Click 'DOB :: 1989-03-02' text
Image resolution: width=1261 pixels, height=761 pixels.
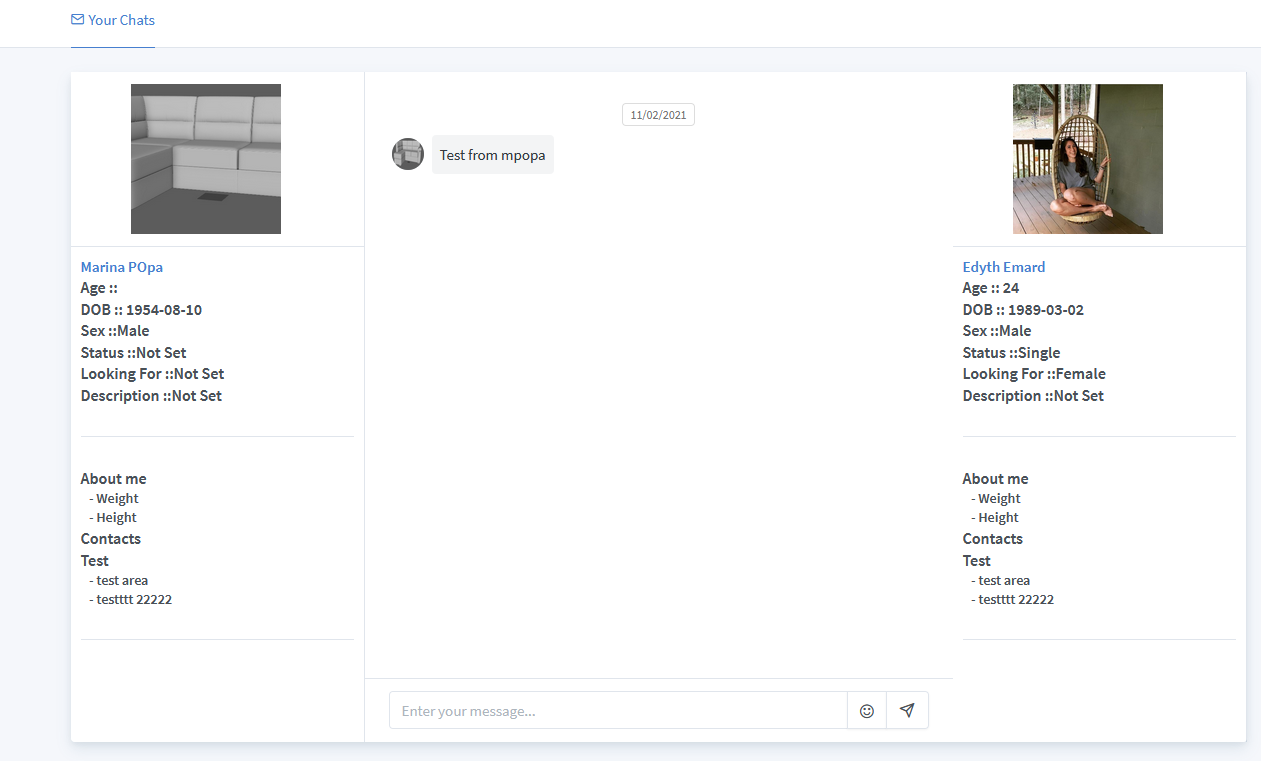click(1023, 310)
